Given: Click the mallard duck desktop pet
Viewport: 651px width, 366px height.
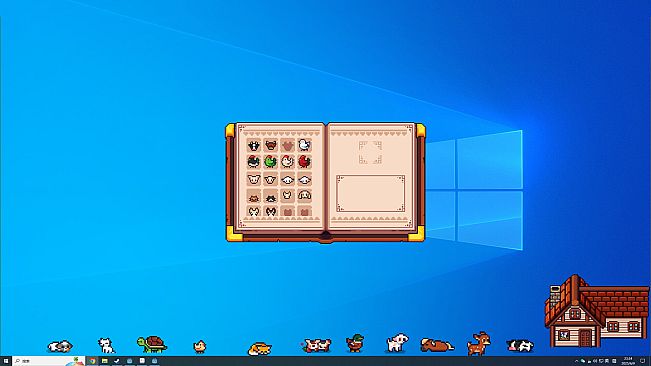Looking at the screenshot, I should pos(355,344).
